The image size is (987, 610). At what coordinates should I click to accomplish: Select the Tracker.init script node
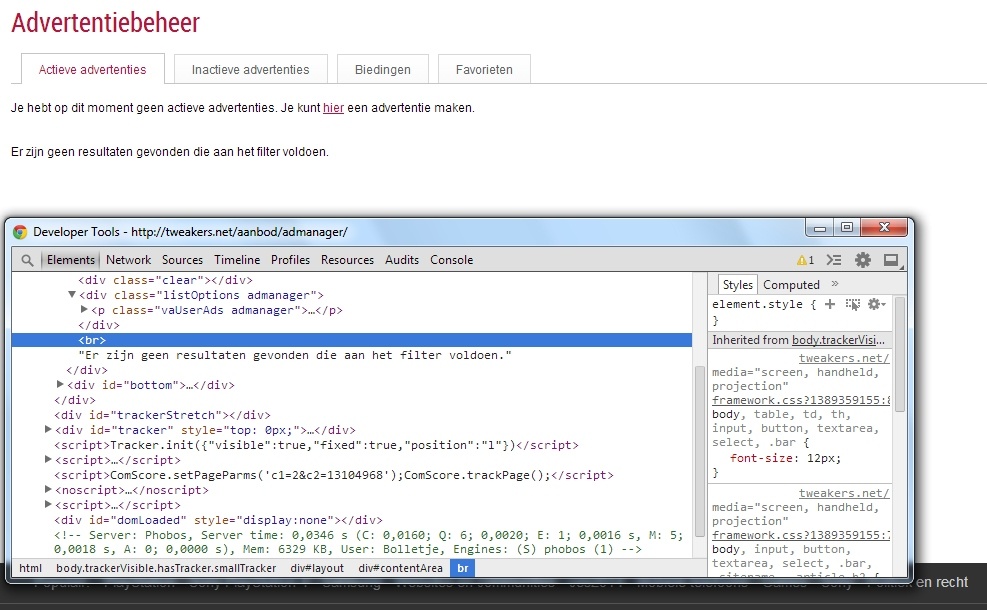tap(316, 445)
